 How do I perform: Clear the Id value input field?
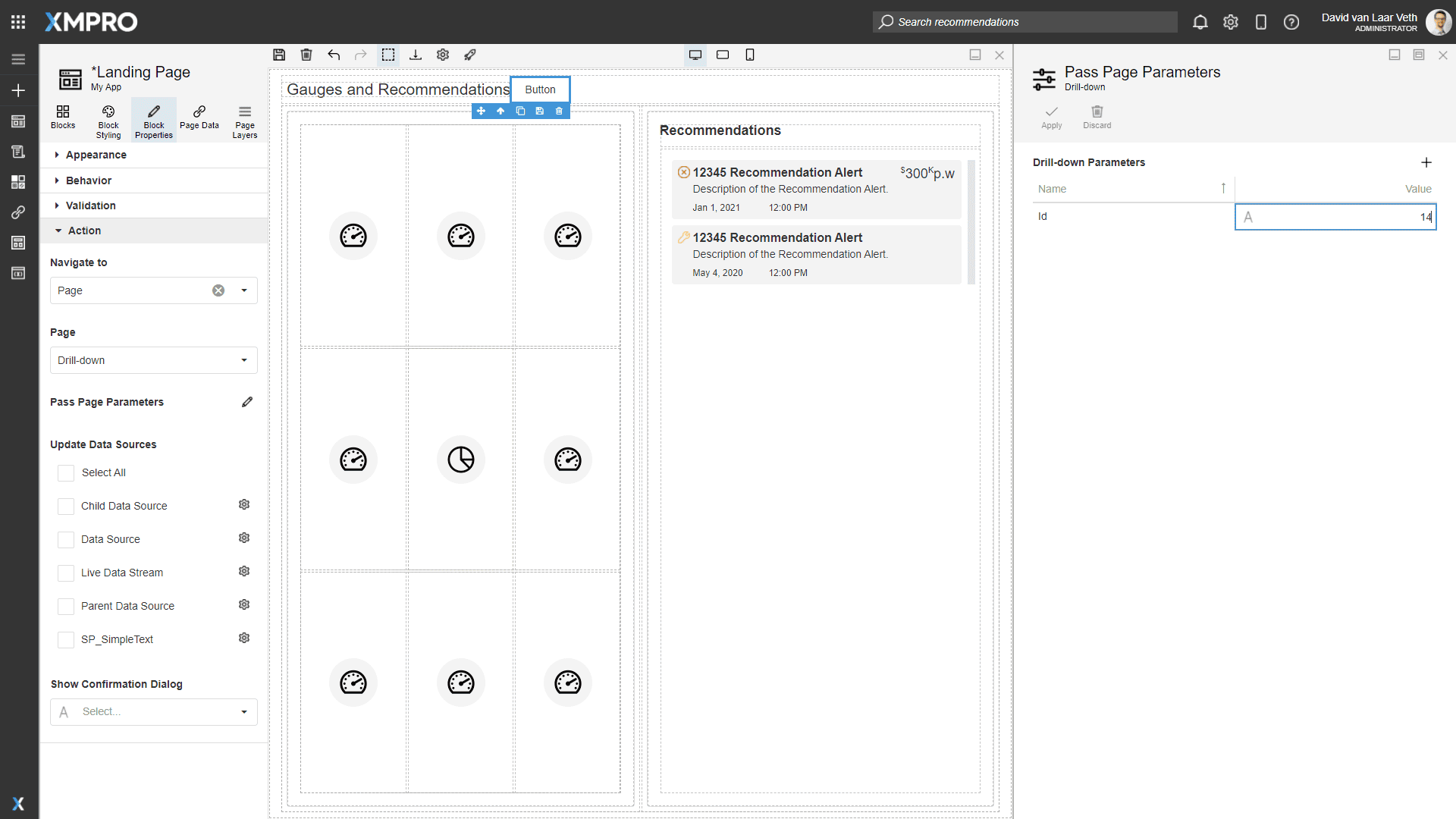[x=1335, y=217]
